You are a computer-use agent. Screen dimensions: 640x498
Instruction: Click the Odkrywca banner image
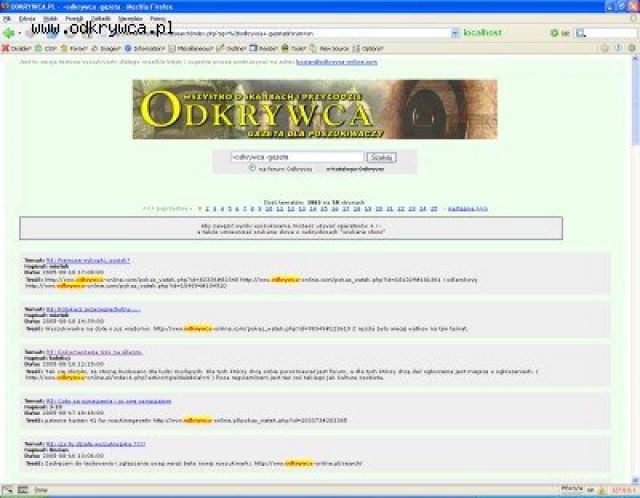pos(315,109)
